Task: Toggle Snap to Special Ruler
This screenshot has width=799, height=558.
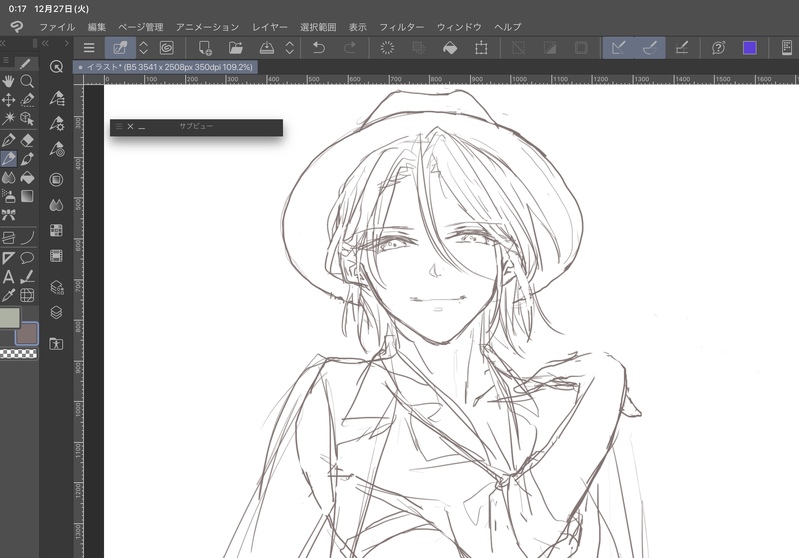Action: (650, 48)
